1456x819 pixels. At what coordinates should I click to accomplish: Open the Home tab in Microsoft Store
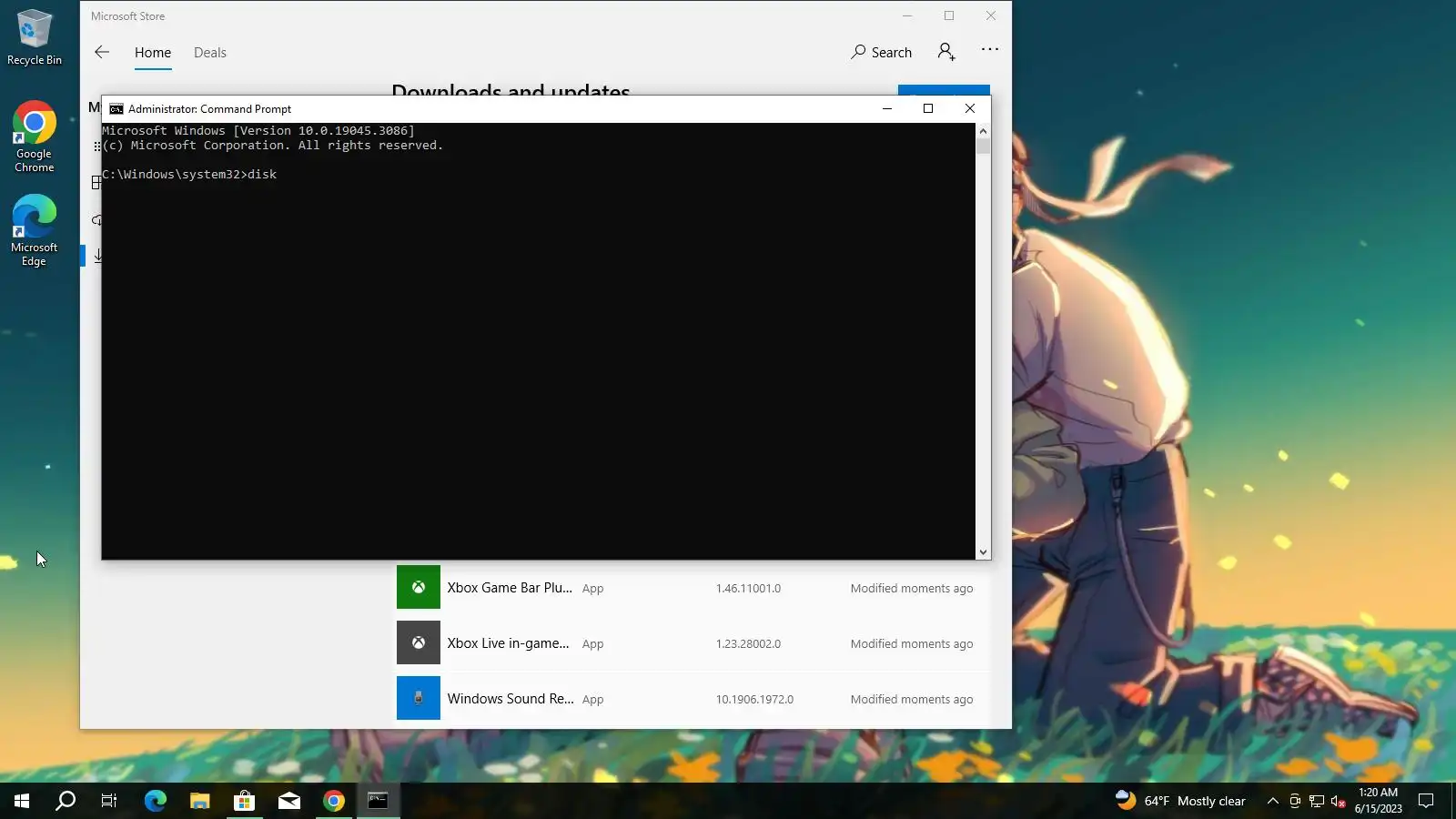coord(153,53)
